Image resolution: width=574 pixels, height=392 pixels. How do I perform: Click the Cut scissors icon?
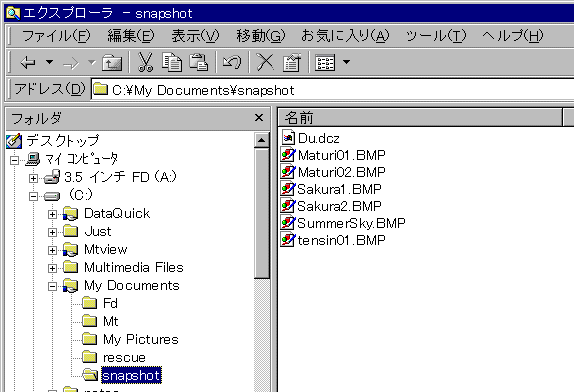tap(145, 62)
